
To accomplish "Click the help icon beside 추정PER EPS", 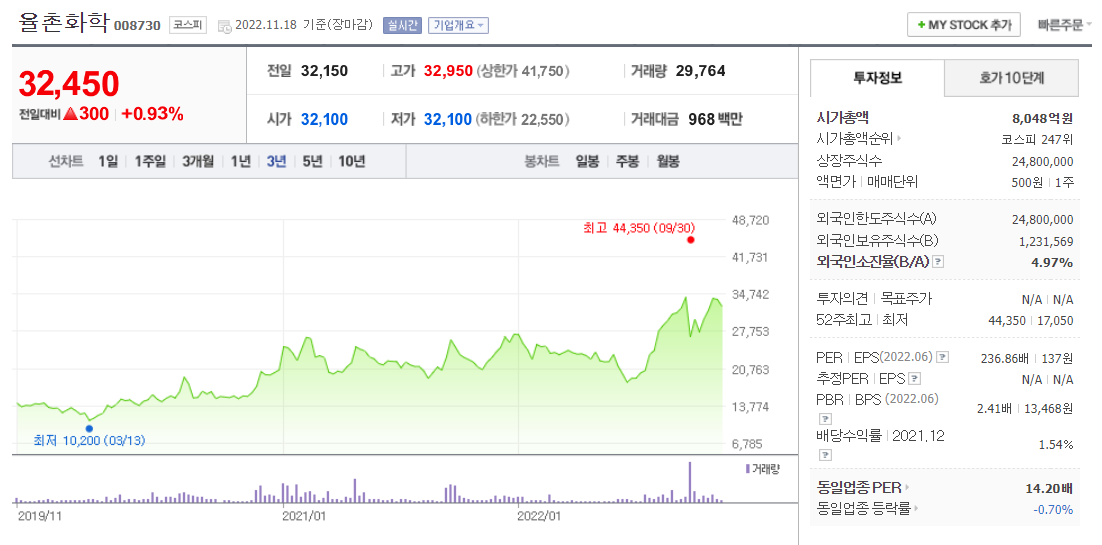I will click(915, 379).
